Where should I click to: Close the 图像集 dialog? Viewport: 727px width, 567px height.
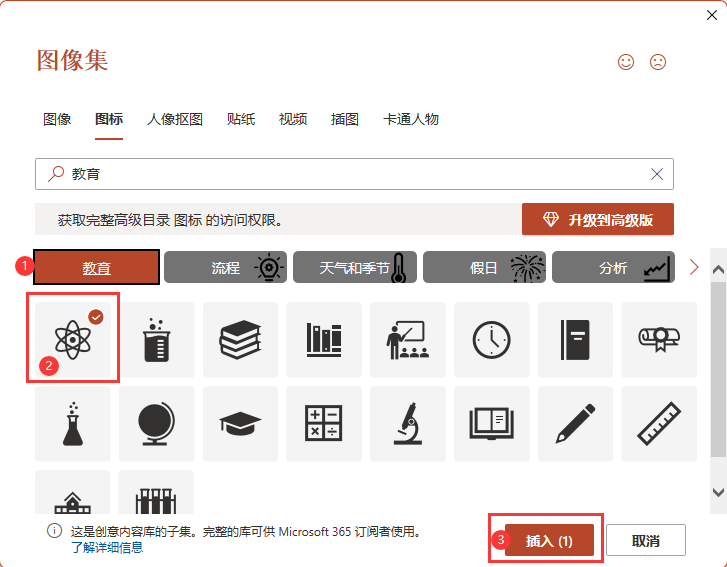(712, 15)
